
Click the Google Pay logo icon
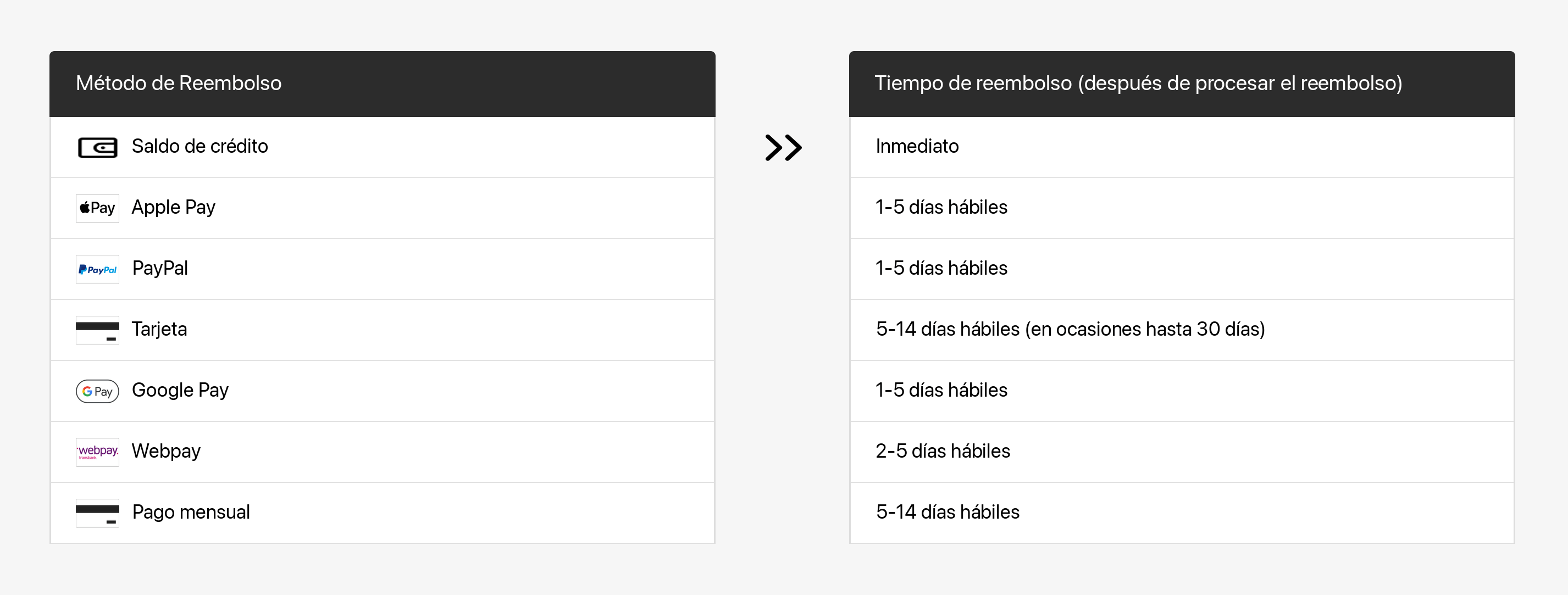(x=97, y=391)
